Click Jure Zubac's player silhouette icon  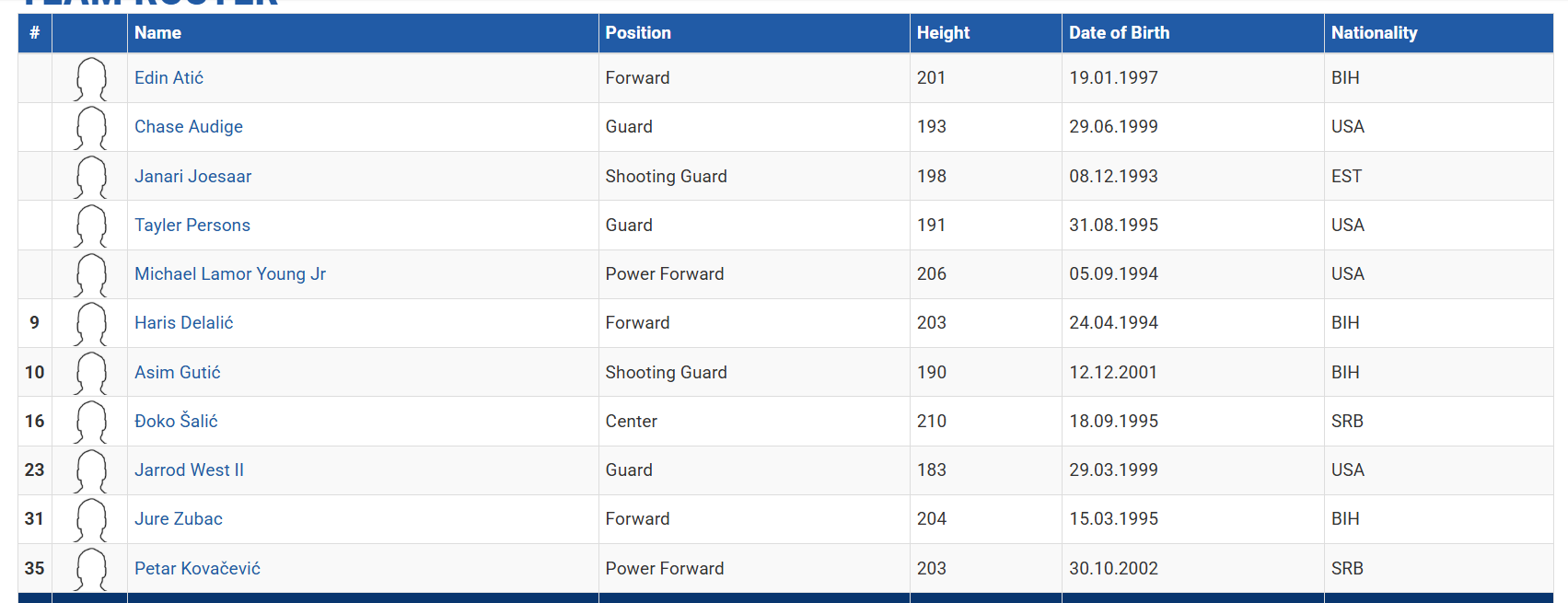pyautogui.click(x=90, y=520)
